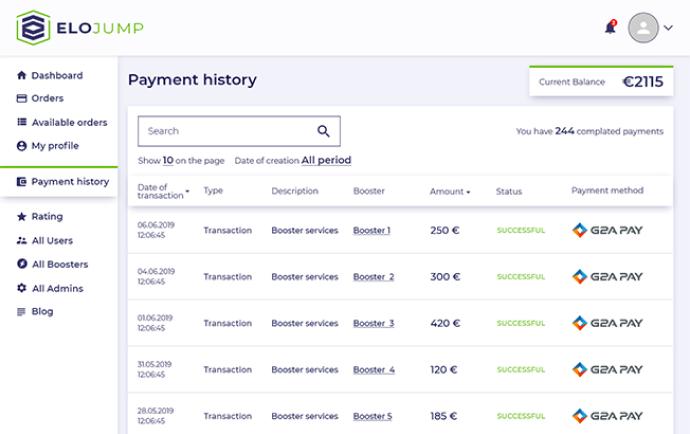Click the search magnifier icon
Viewport: 690px width, 434px height.
point(323,131)
